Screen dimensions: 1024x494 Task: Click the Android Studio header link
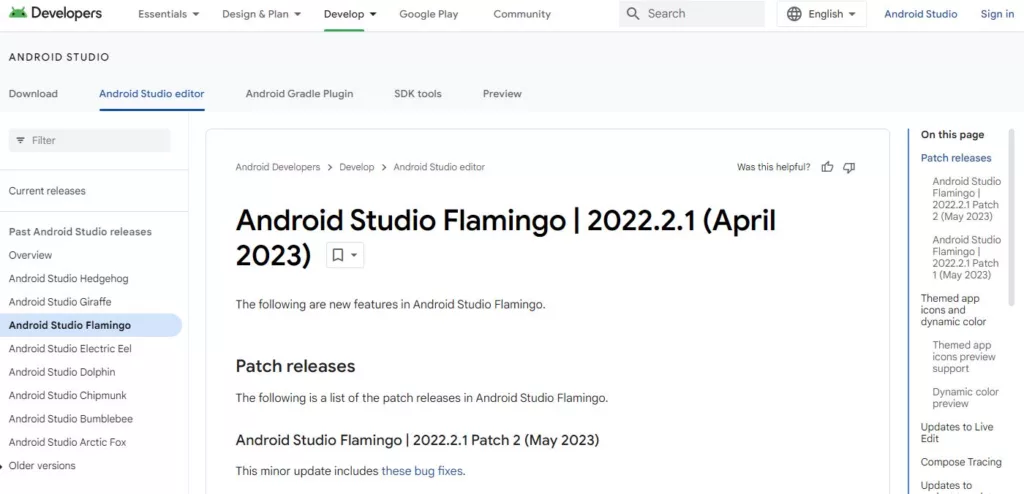click(921, 14)
